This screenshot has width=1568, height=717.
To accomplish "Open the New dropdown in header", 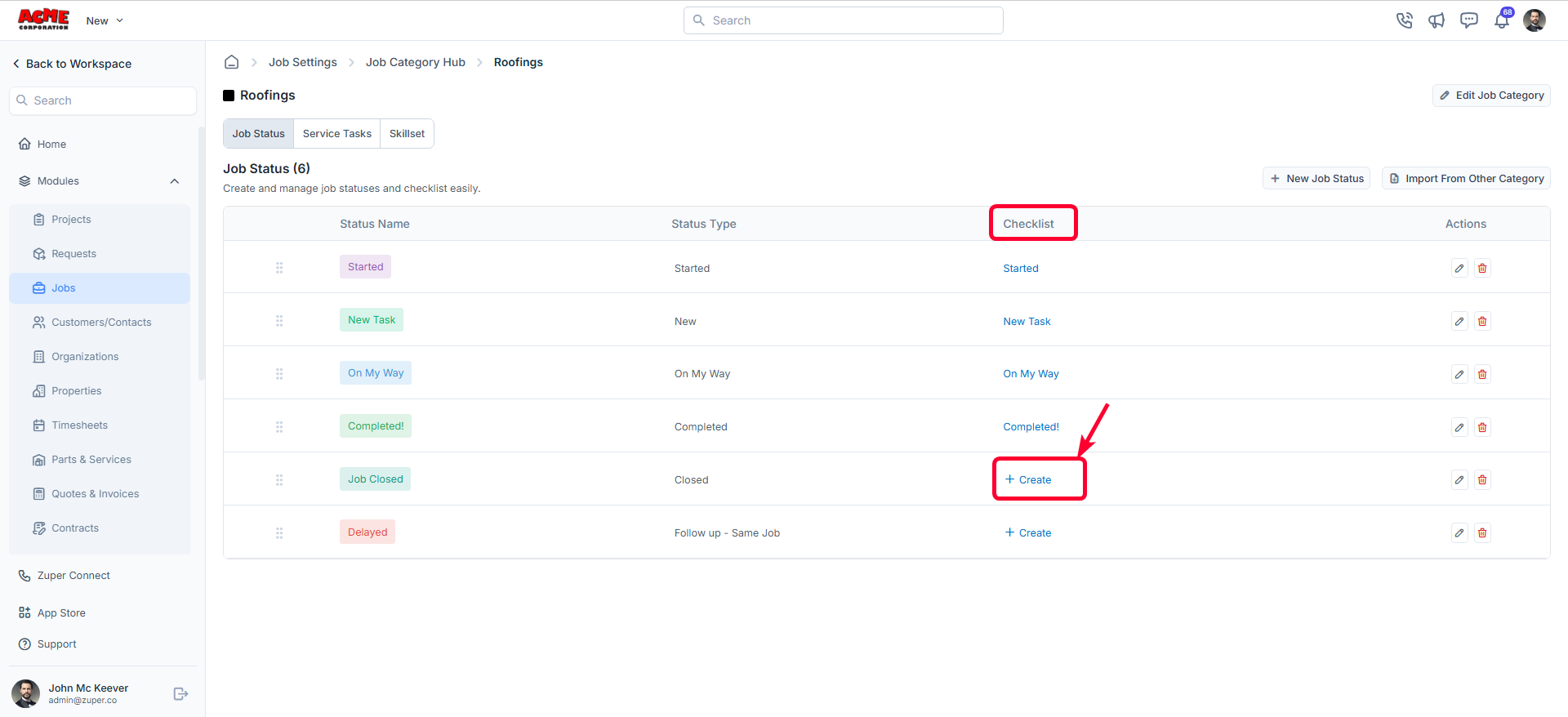I will coord(105,20).
